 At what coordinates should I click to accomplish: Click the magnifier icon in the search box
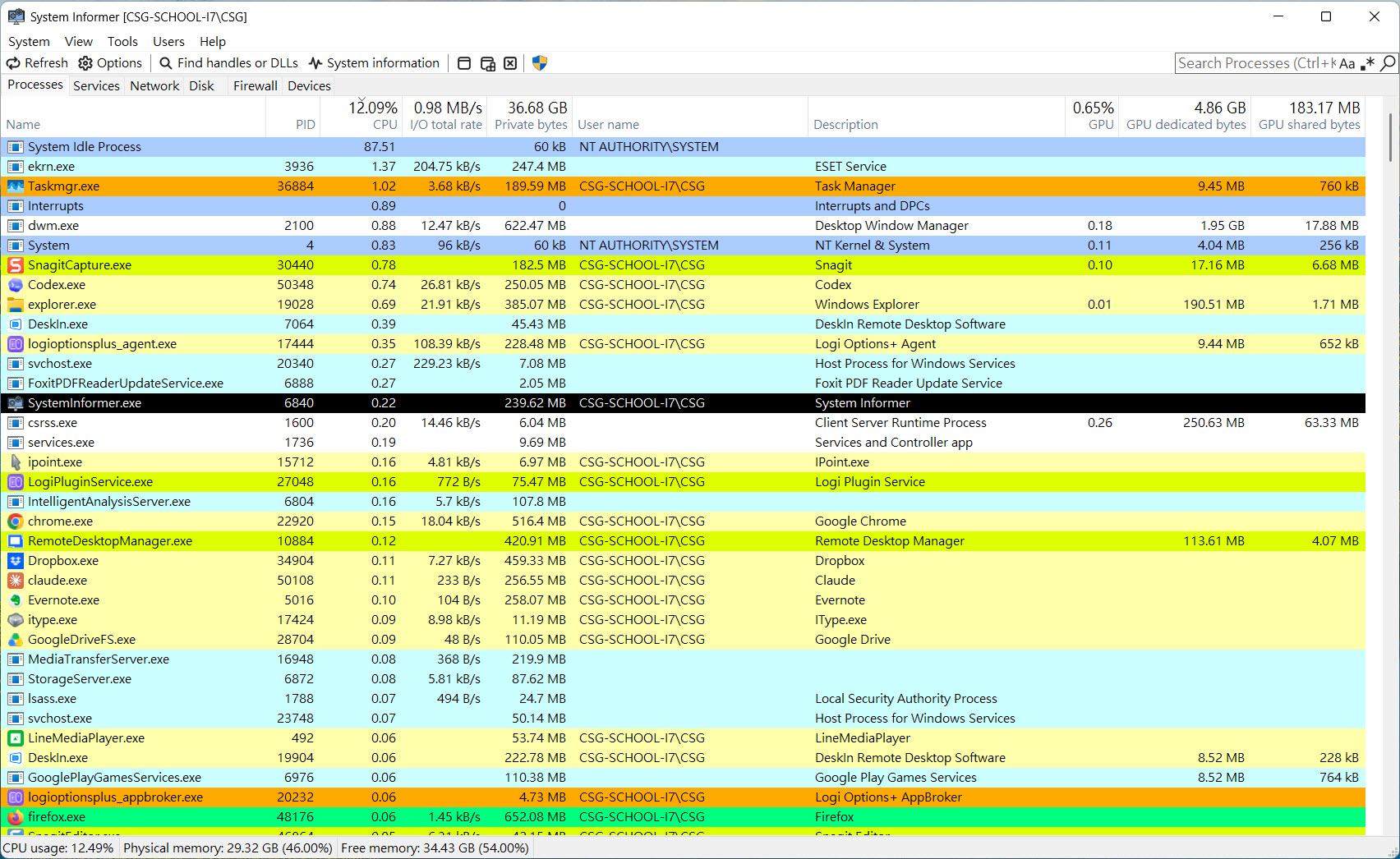(x=1388, y=63)
